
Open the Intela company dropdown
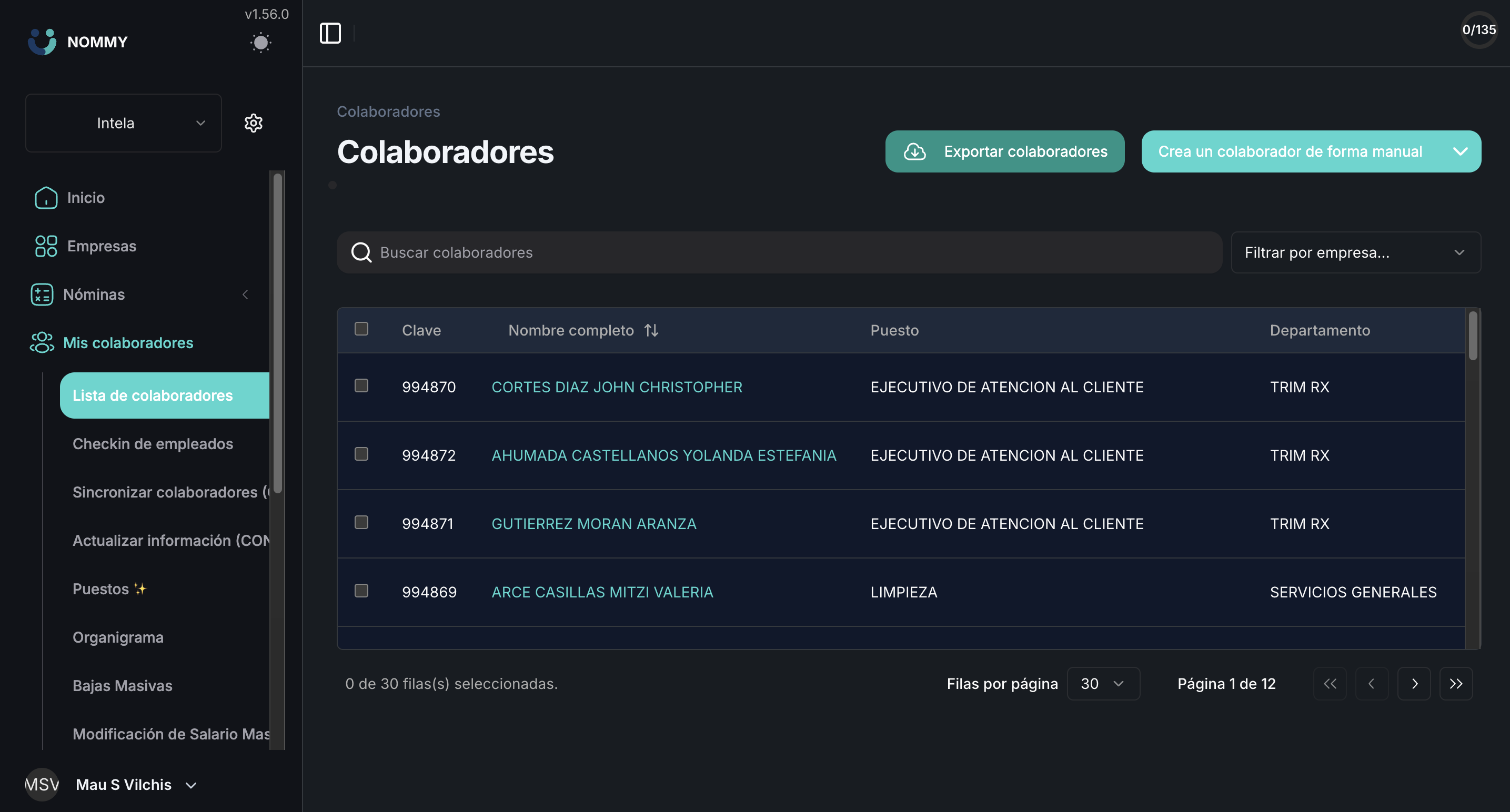(x=124, y=123)
